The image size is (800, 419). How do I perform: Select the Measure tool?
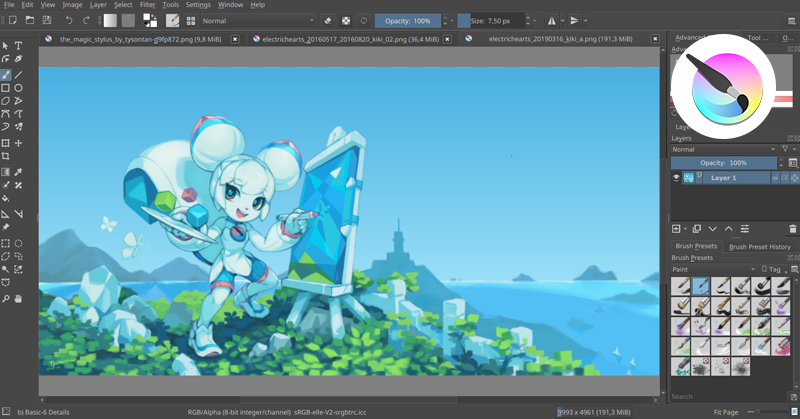pyautogui.click(x=18, y=214)
